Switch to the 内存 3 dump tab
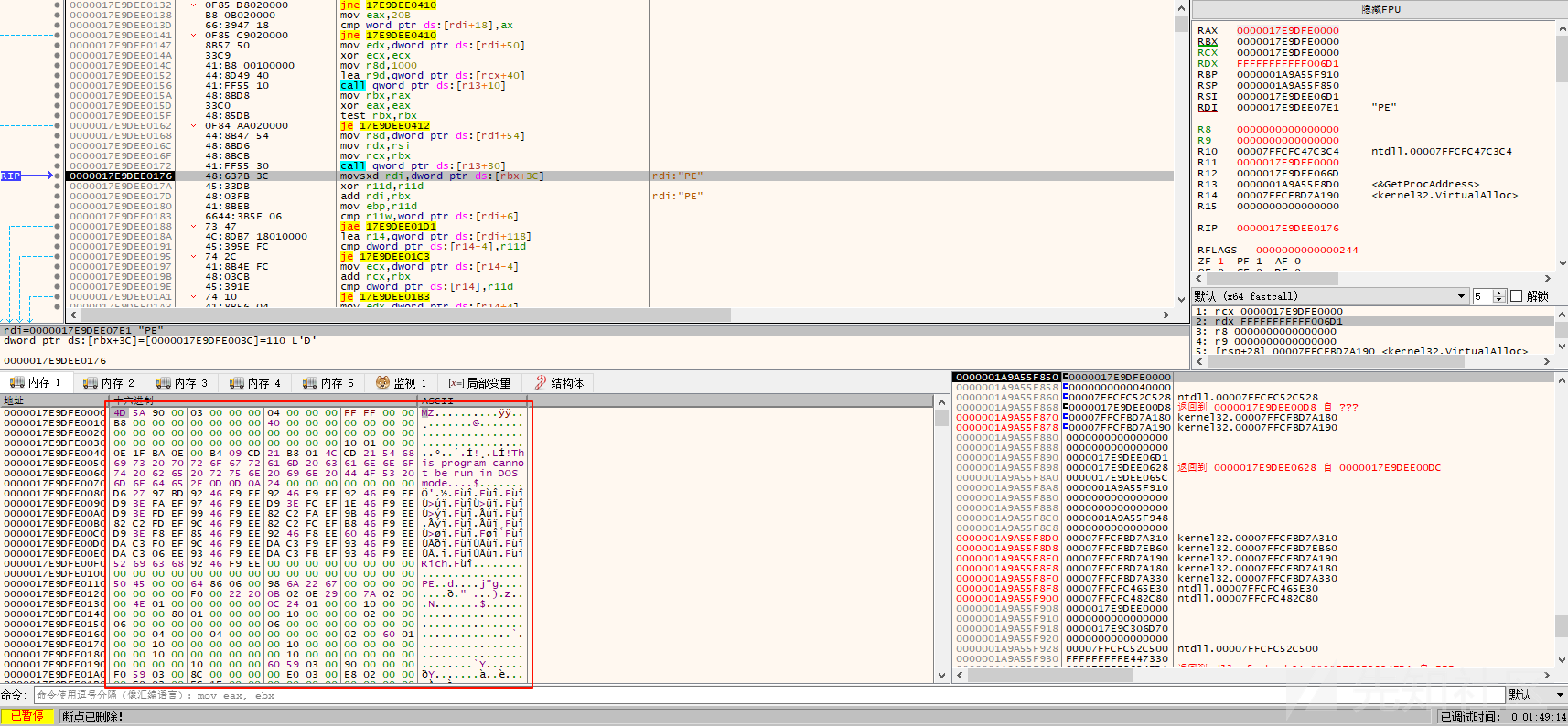 point(181,383)
